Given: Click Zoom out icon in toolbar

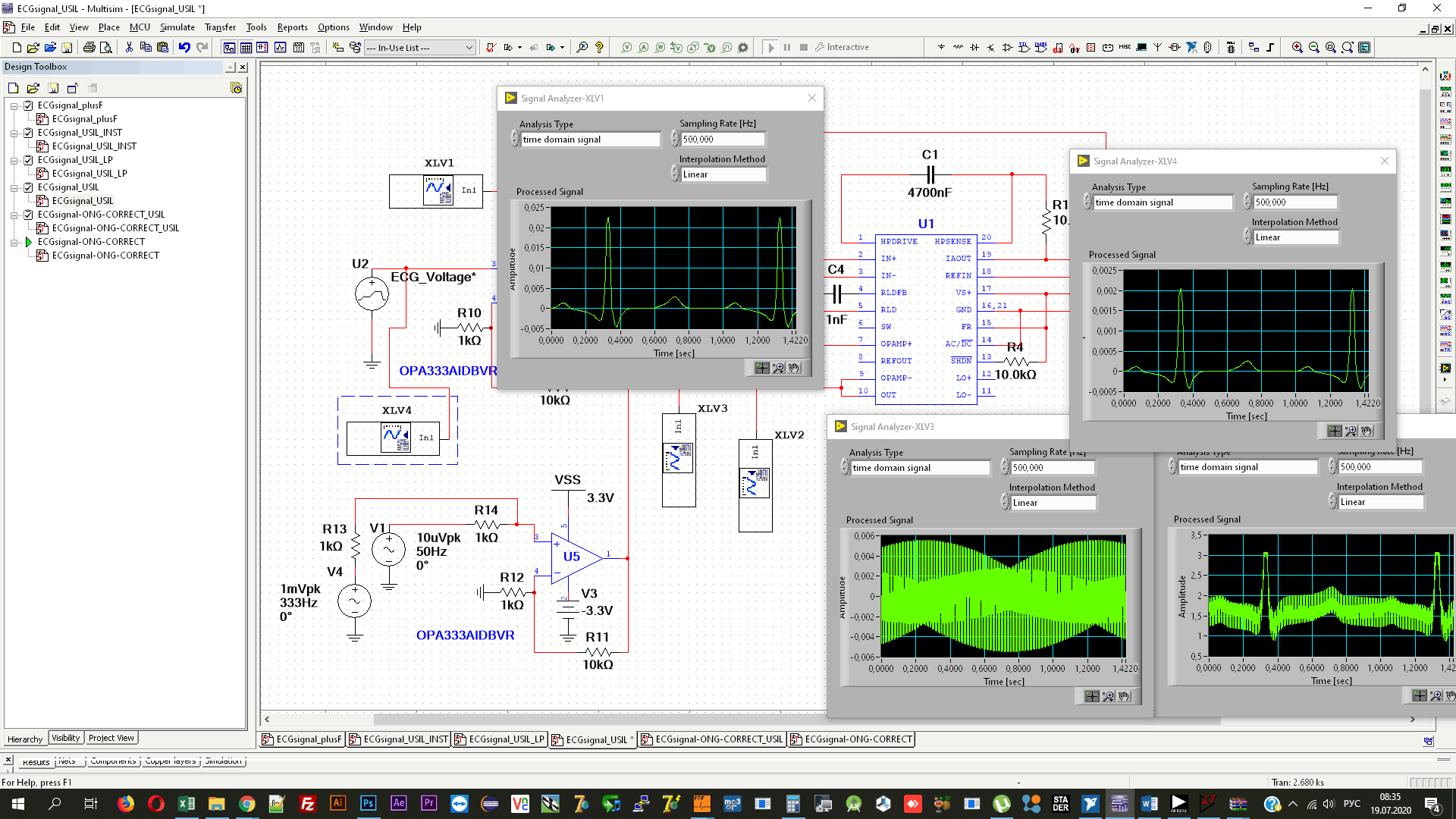Looking at the screenshot, I should click(x=1314, y=47).
